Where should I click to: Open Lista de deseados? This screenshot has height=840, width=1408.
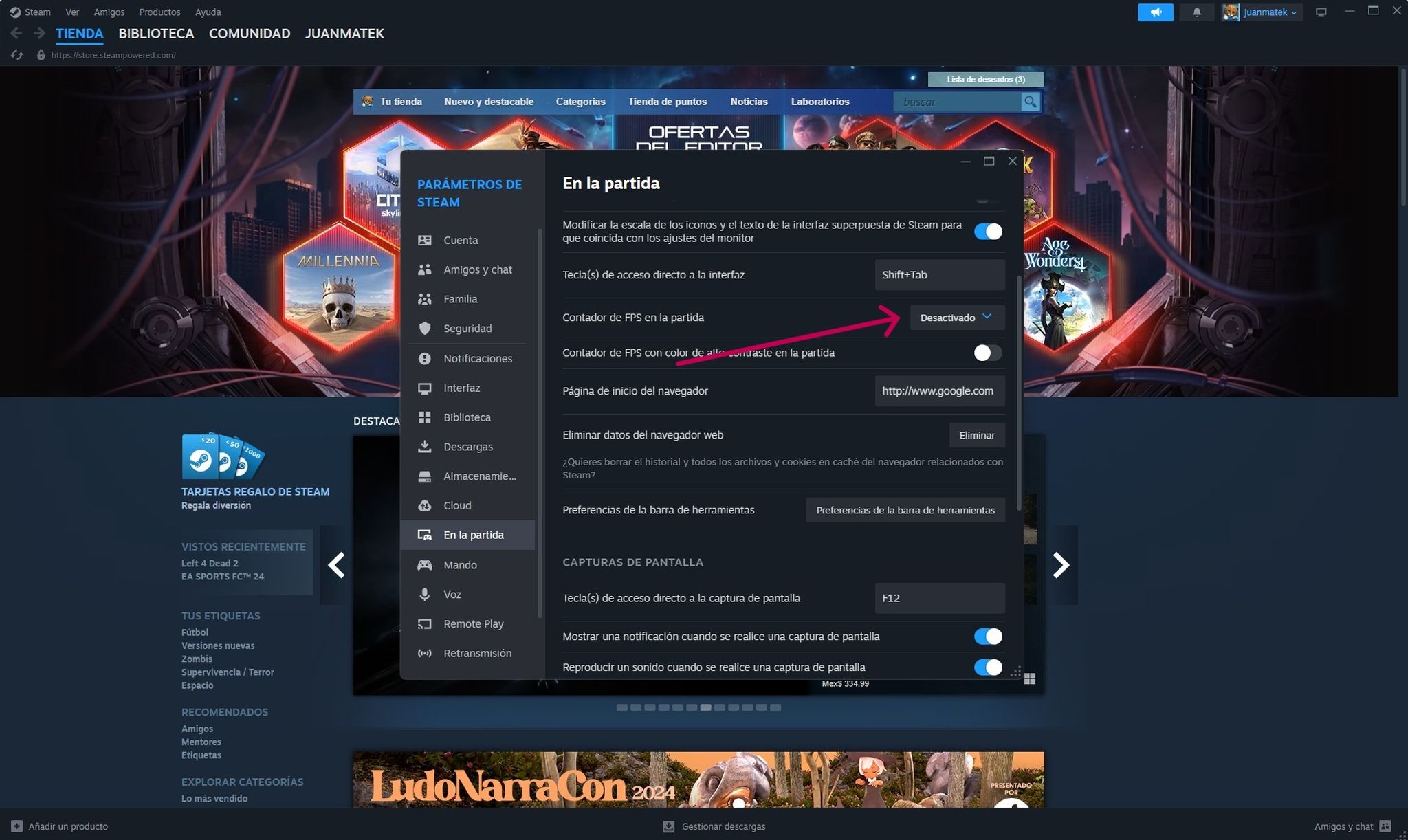tap(986, 78)
